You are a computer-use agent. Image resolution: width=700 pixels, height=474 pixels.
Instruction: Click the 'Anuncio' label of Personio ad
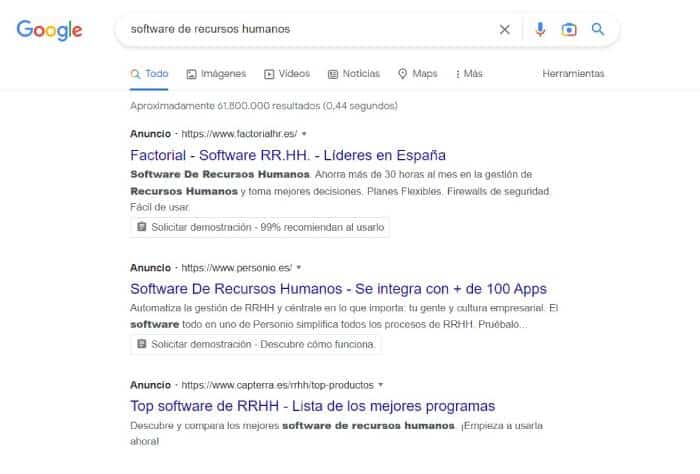tap(150, 267)
